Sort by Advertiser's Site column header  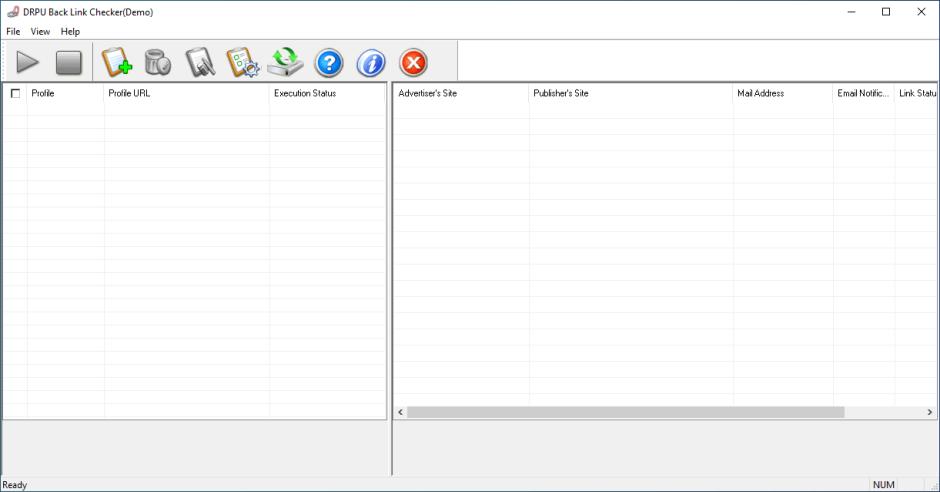tap(461, 93)
